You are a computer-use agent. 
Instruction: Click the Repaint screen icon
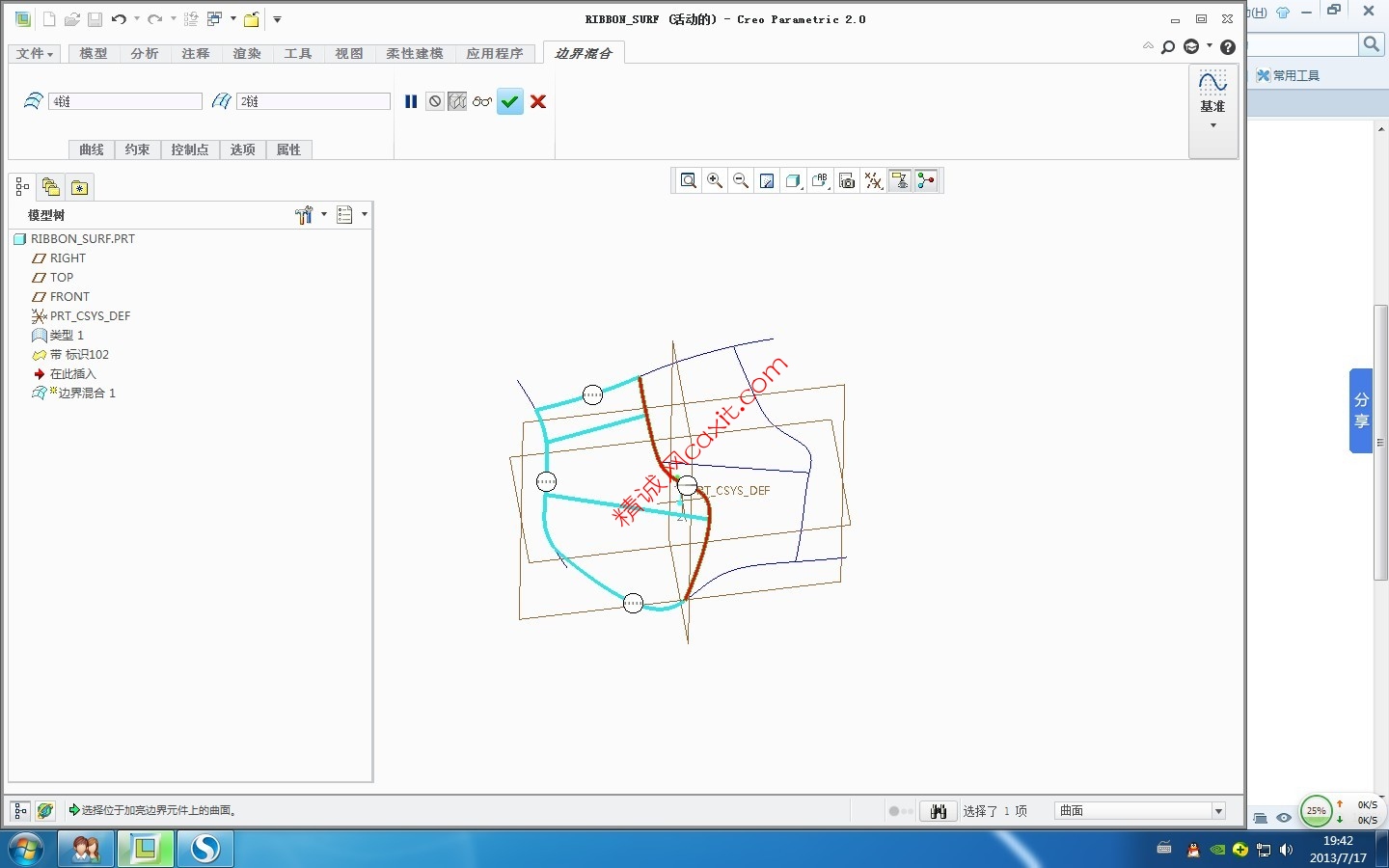point(767,180)
